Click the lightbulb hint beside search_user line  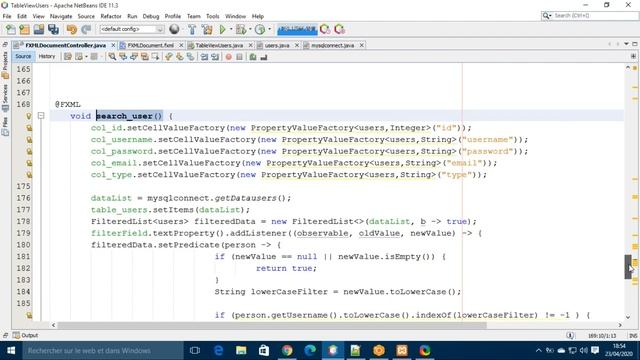(29, 116)
